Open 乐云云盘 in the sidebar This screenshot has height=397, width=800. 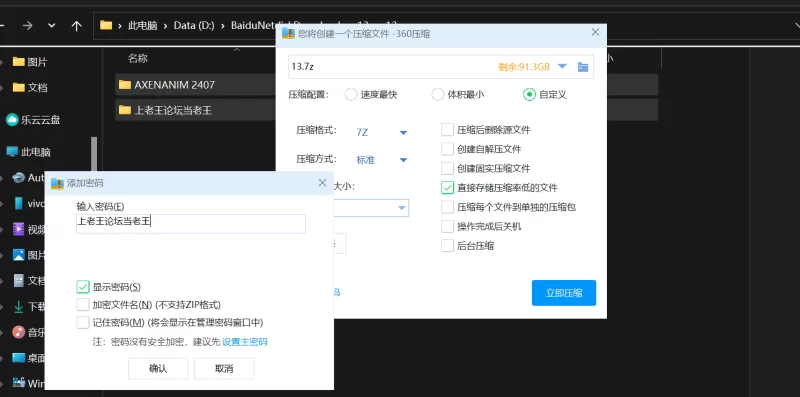point(34,120)
